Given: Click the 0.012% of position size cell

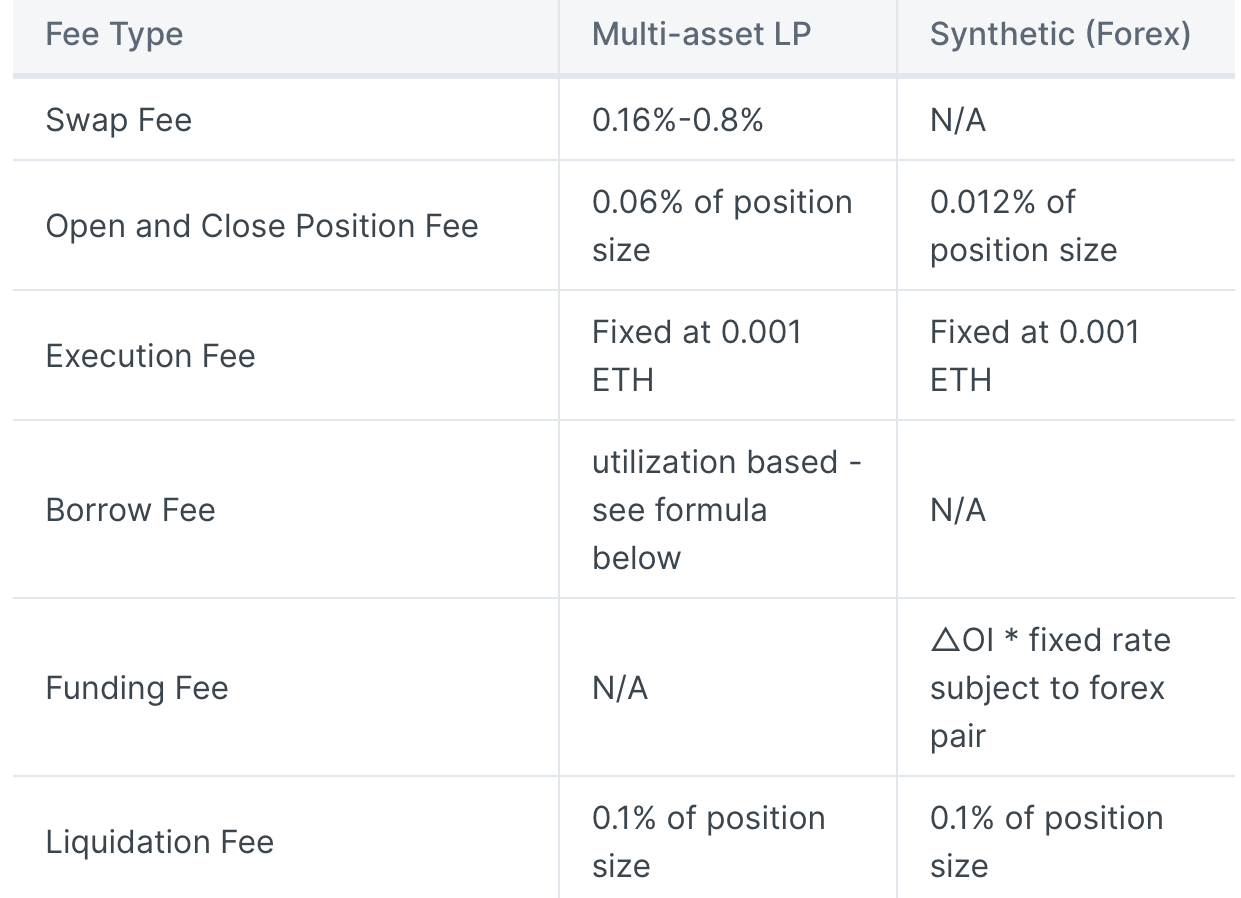Looking at the screenshot, I should tap(1023, 226).
